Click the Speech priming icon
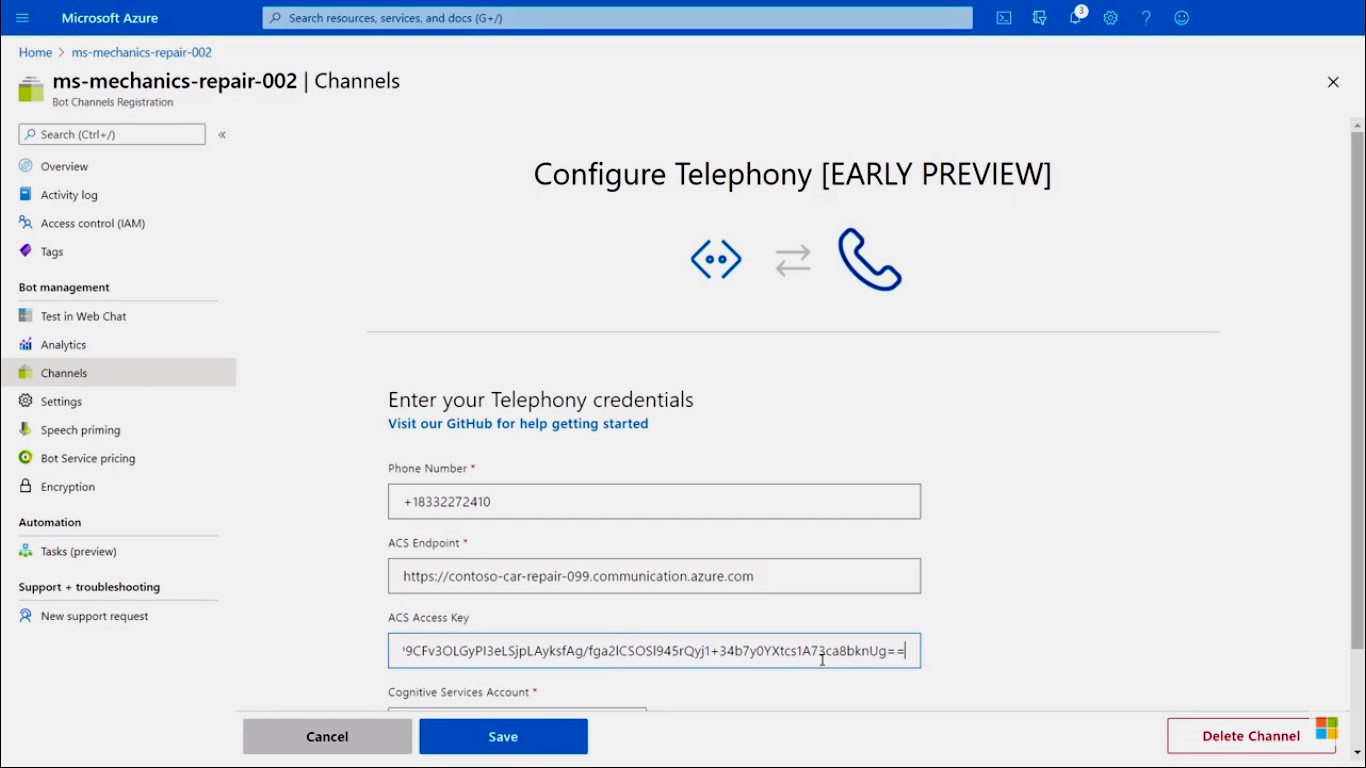The width and height of the screenshot is (1366, 768). pyautogui.click(x=26, y=429)
